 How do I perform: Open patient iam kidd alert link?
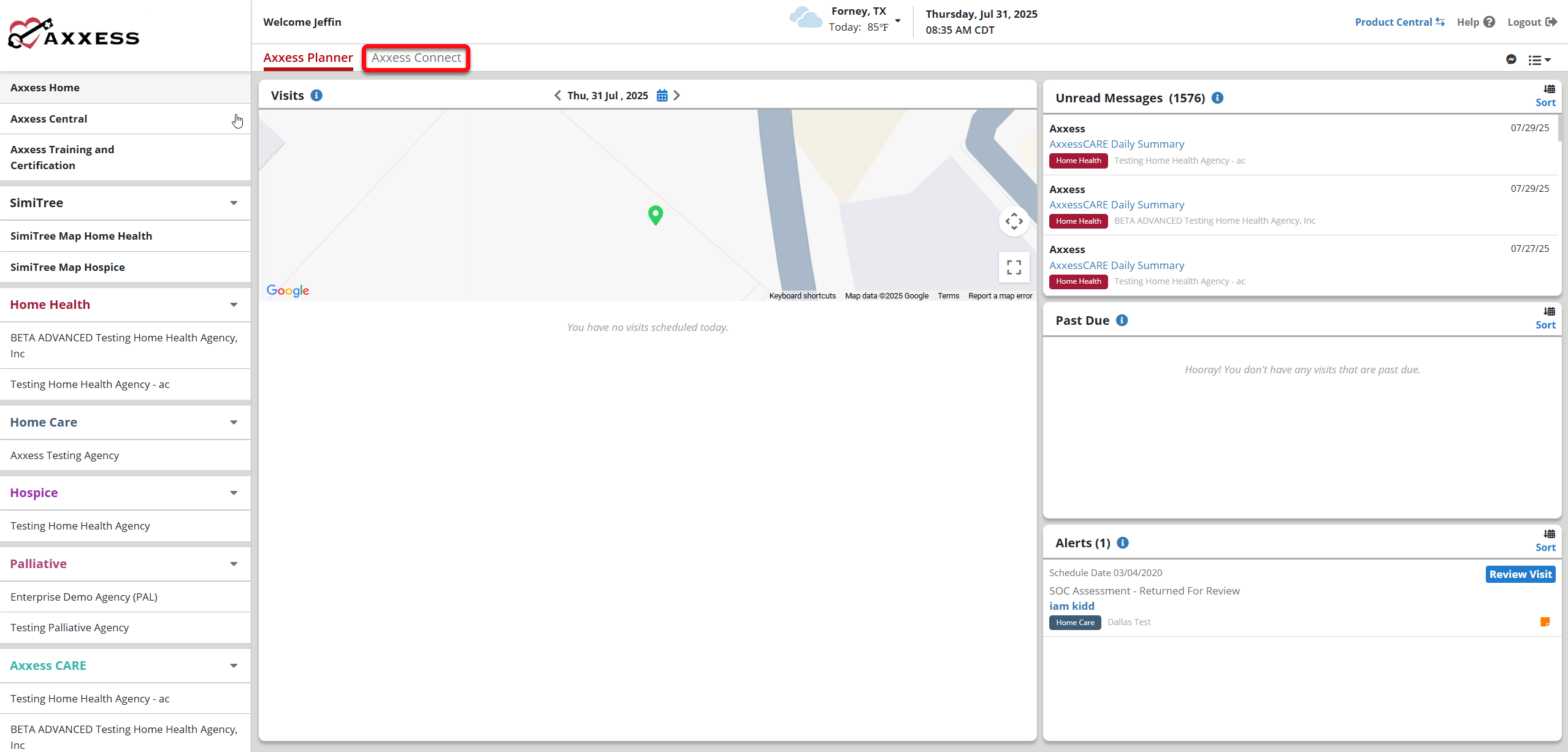coord(1071,606)
